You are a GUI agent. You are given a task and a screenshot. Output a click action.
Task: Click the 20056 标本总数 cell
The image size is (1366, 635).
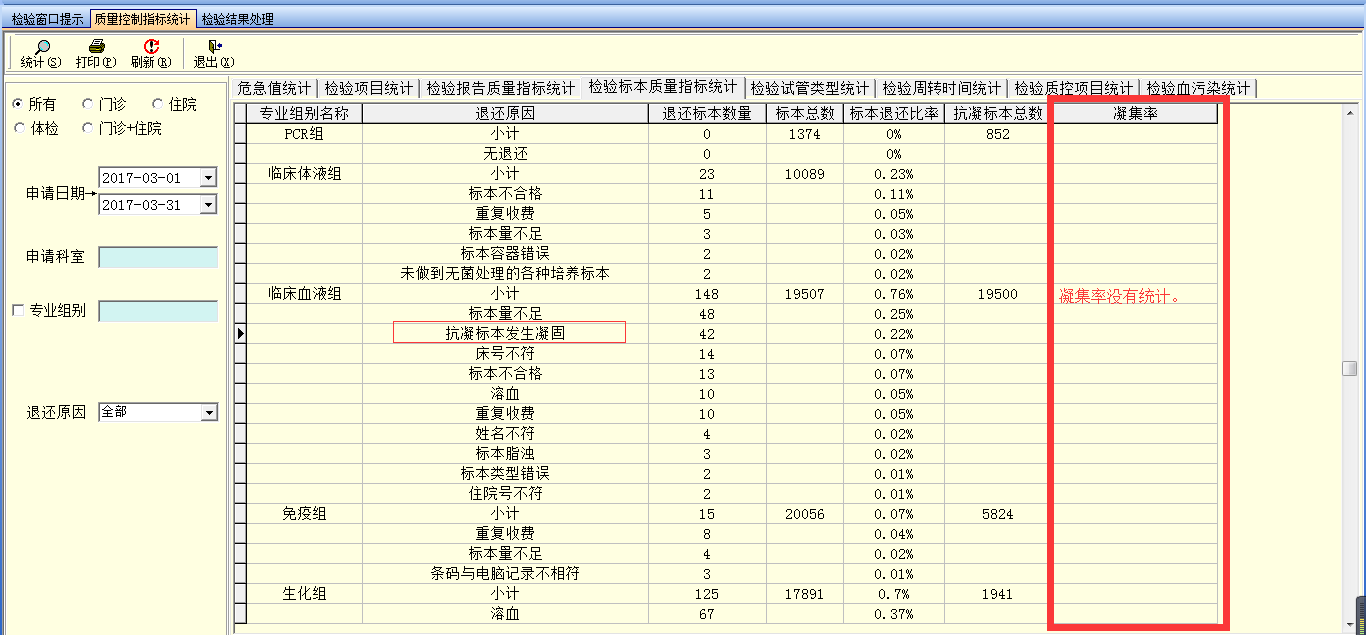[805, 514]
